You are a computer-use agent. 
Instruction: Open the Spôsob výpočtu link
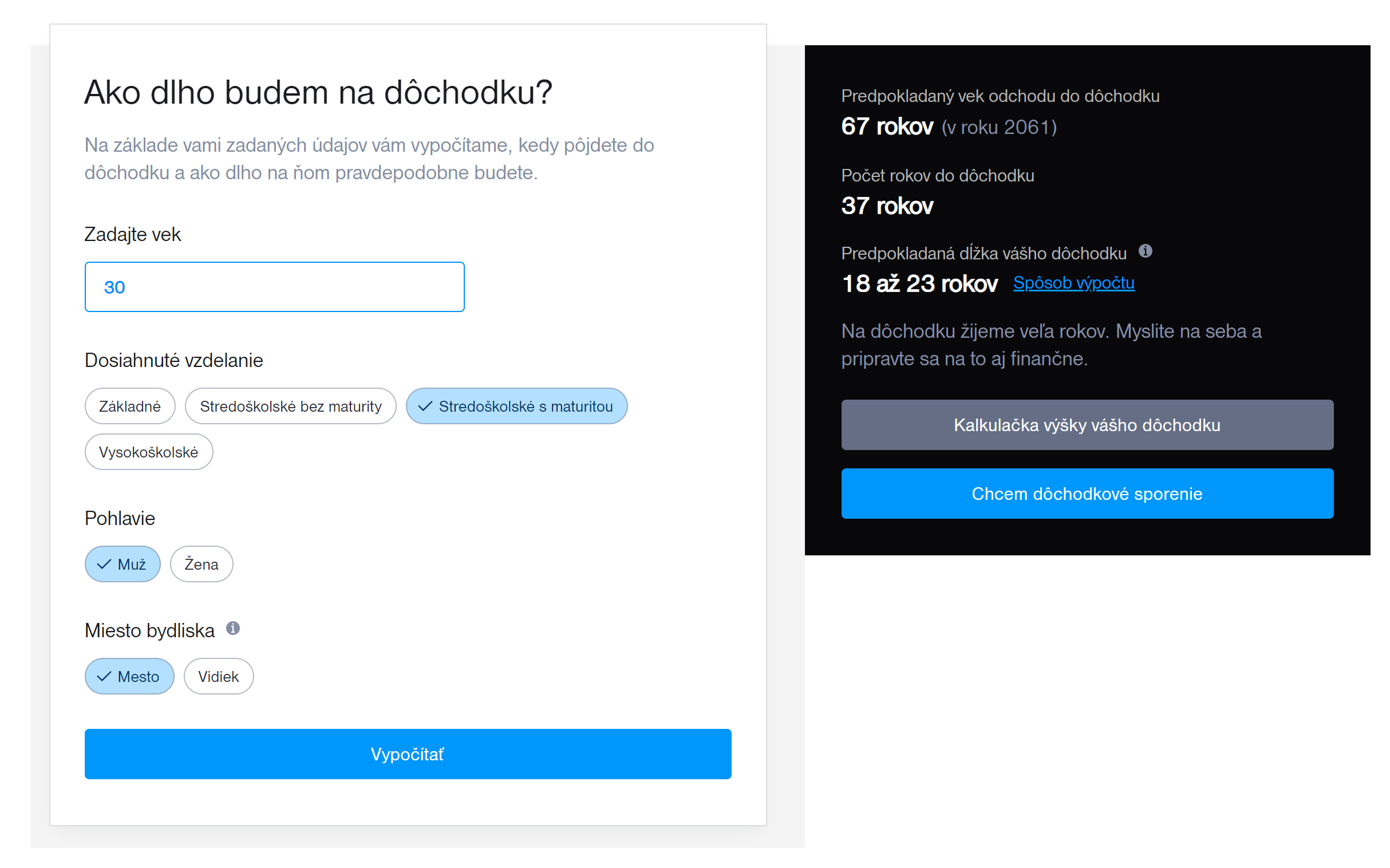point(1073,282)
